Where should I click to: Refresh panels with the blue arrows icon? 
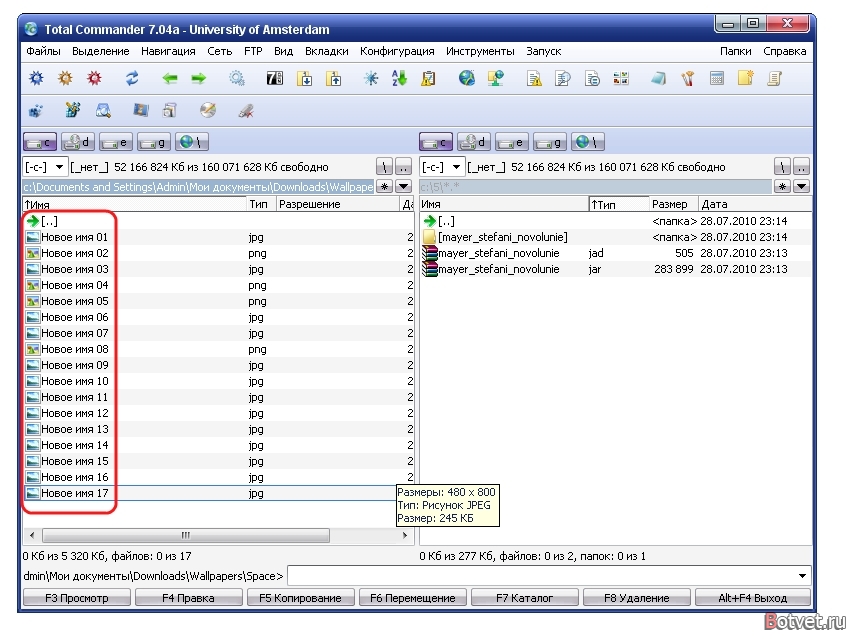(x=132, y=78)
